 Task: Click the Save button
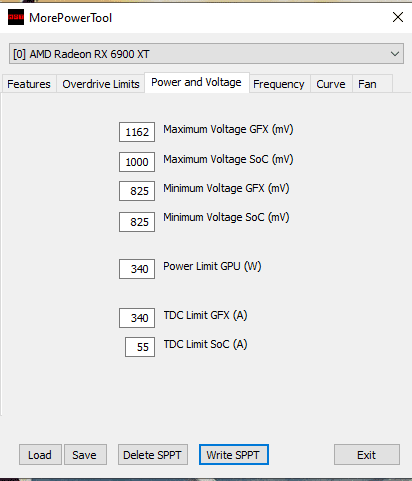tap(85, 455)
